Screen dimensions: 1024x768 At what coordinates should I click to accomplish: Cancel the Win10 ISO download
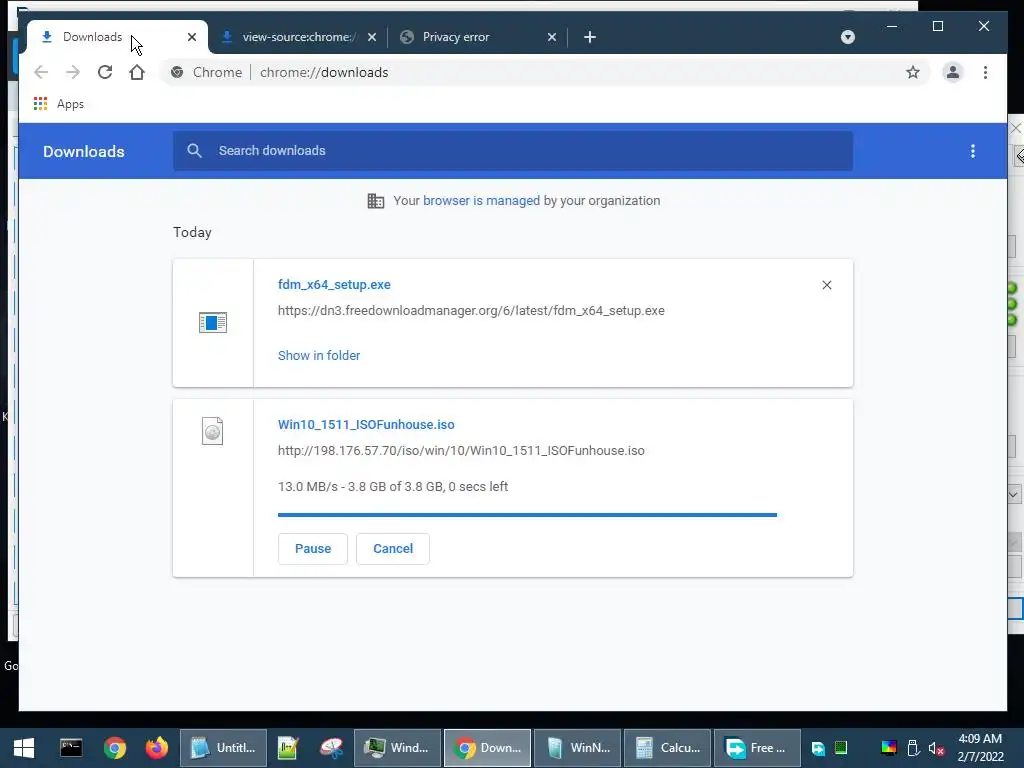tap(392, 549)
